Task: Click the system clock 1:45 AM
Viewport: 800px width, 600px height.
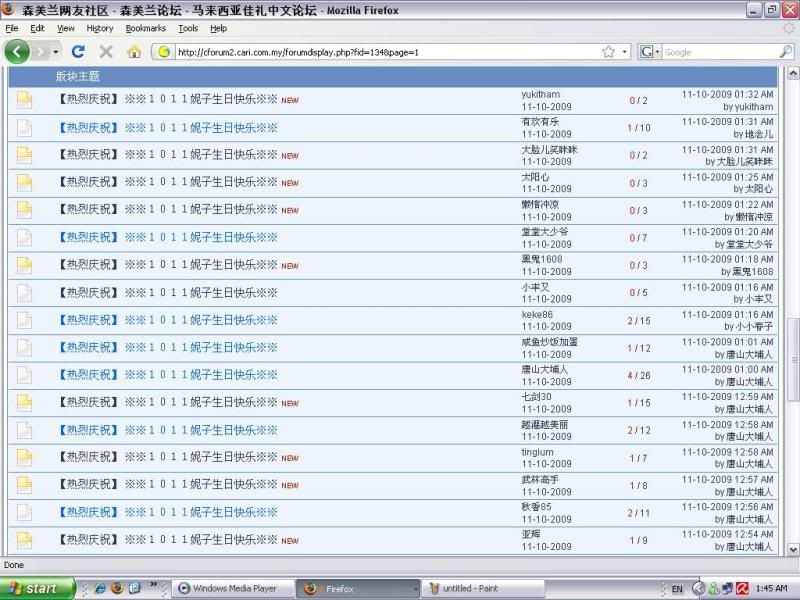Action: [771, 589]
